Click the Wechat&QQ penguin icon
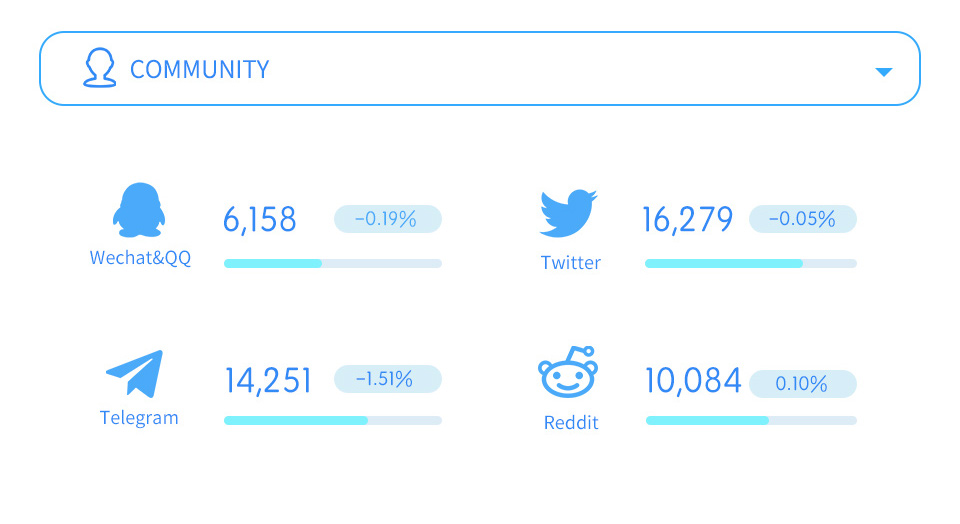 [139, 209]
